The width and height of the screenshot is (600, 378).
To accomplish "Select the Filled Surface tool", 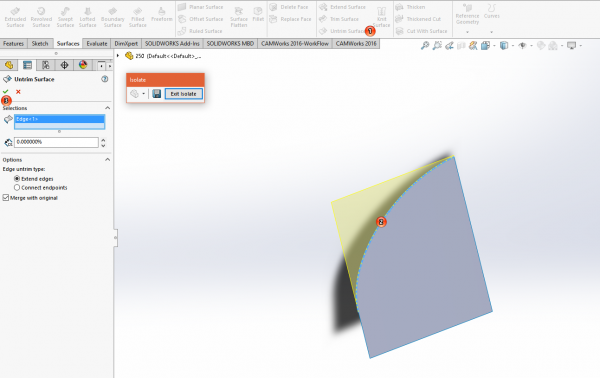I will coord(137,17).
